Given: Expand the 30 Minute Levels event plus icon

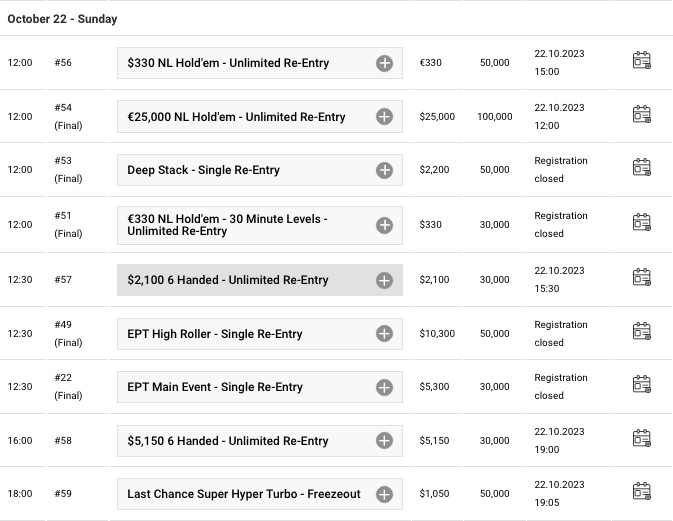Looking at the screenshot, I should click(x=384, y=225).
